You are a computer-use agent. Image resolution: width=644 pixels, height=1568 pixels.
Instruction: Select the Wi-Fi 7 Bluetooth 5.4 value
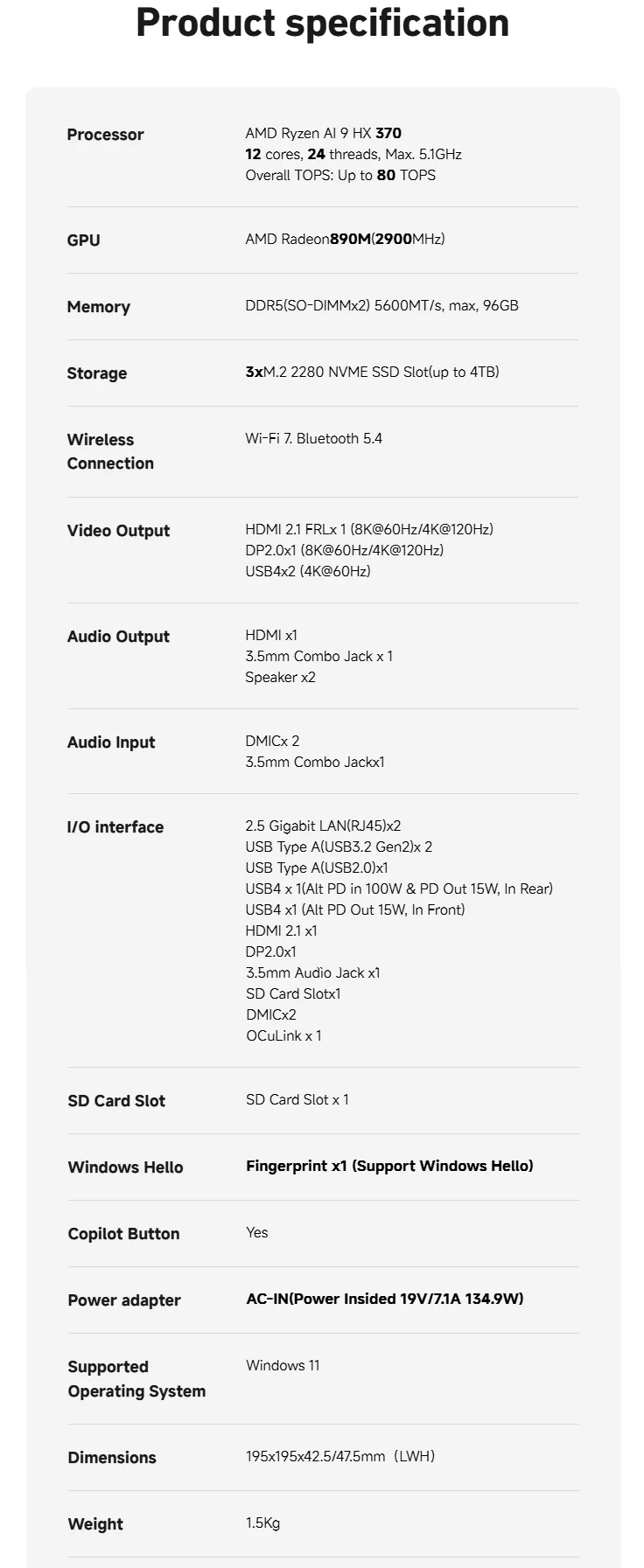click(x=313, y=438)
